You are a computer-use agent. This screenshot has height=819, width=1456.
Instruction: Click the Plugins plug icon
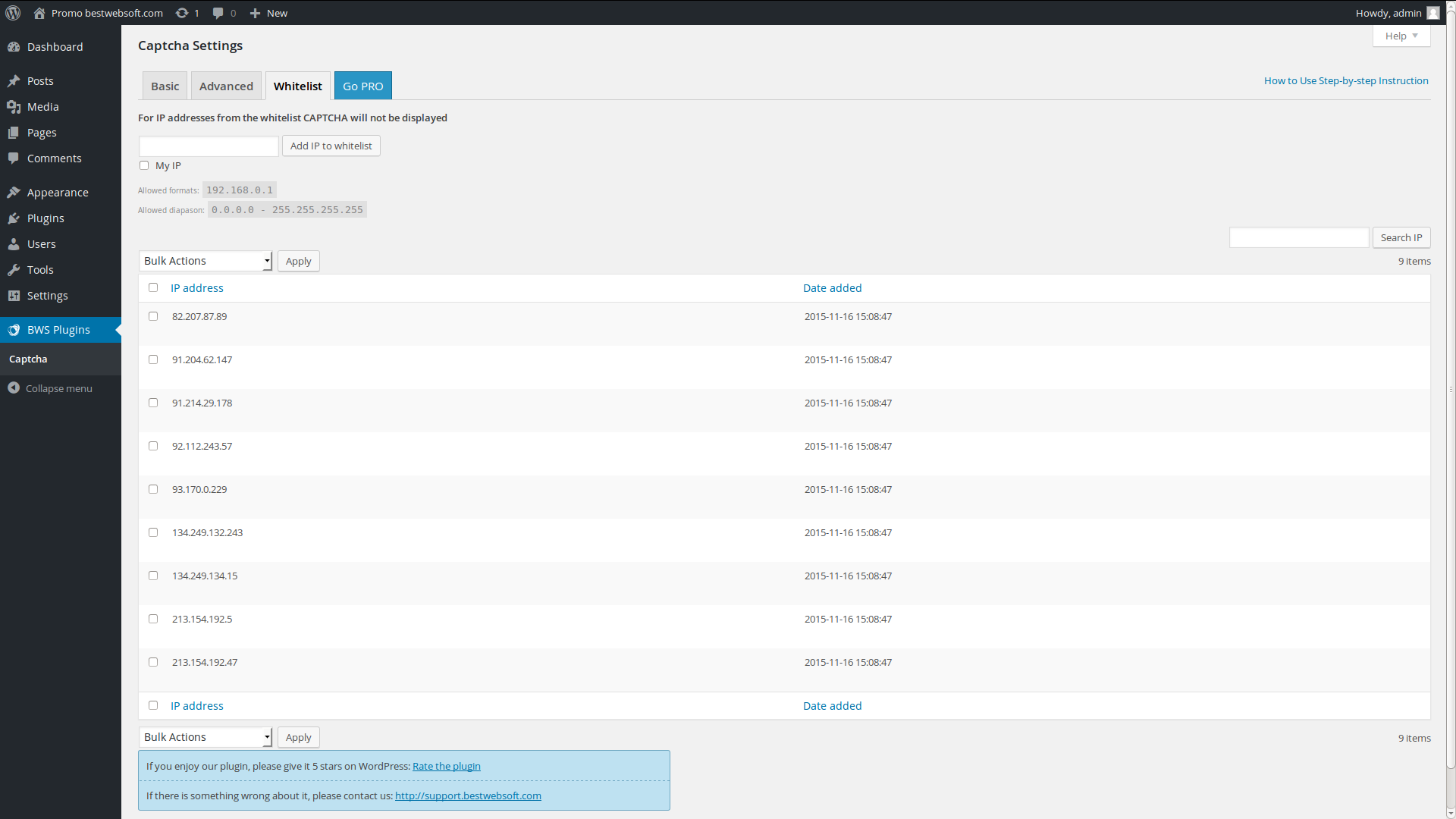click(x=14, y=218)
